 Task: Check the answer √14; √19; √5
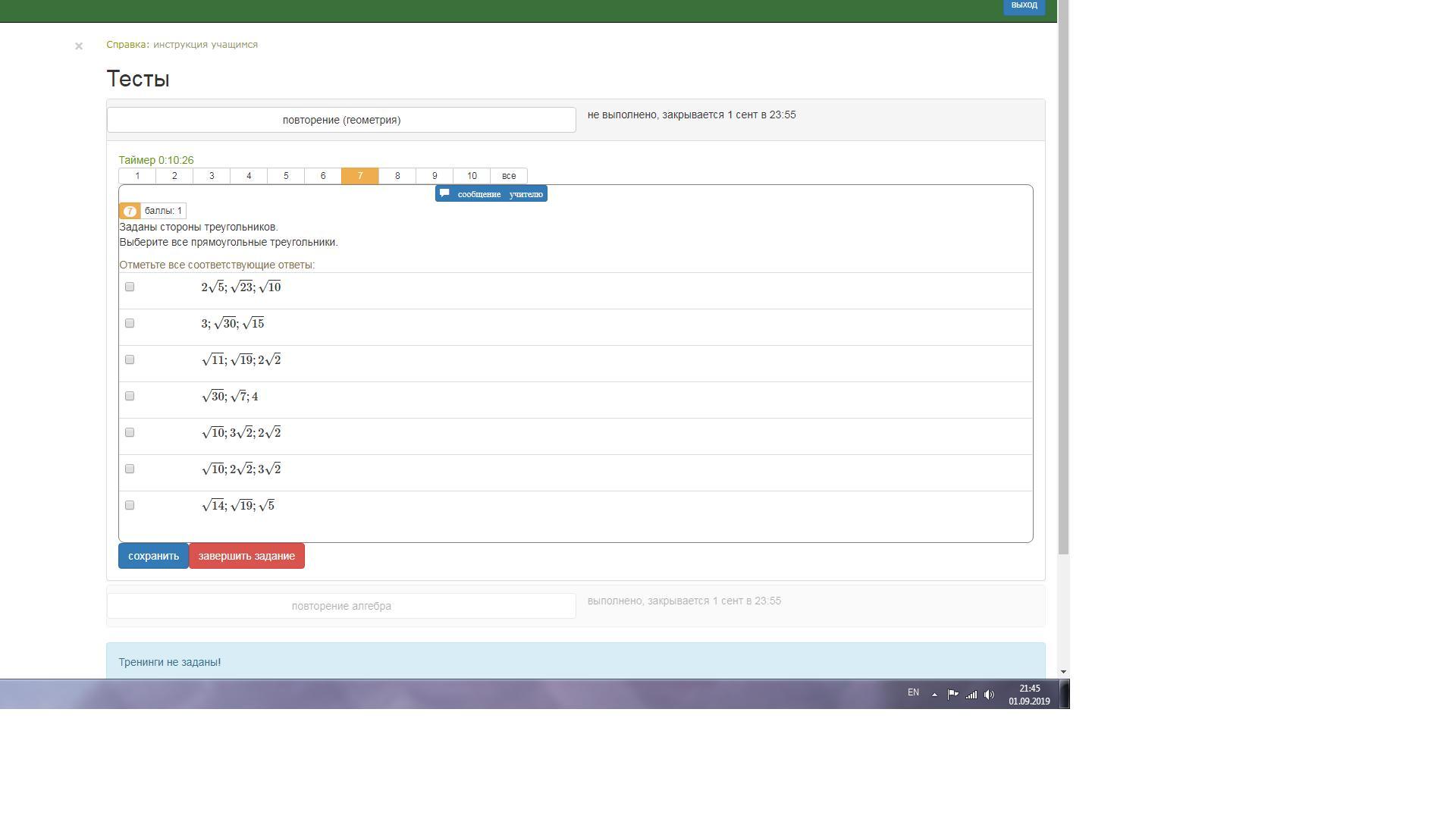click(130, 505)
